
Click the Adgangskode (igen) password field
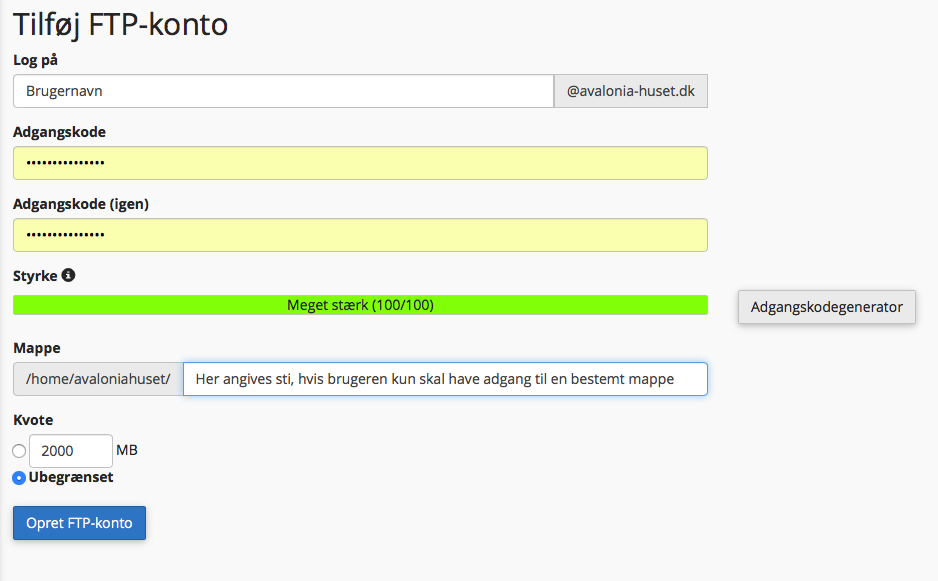pyautogui.click(x=360, y=235)
